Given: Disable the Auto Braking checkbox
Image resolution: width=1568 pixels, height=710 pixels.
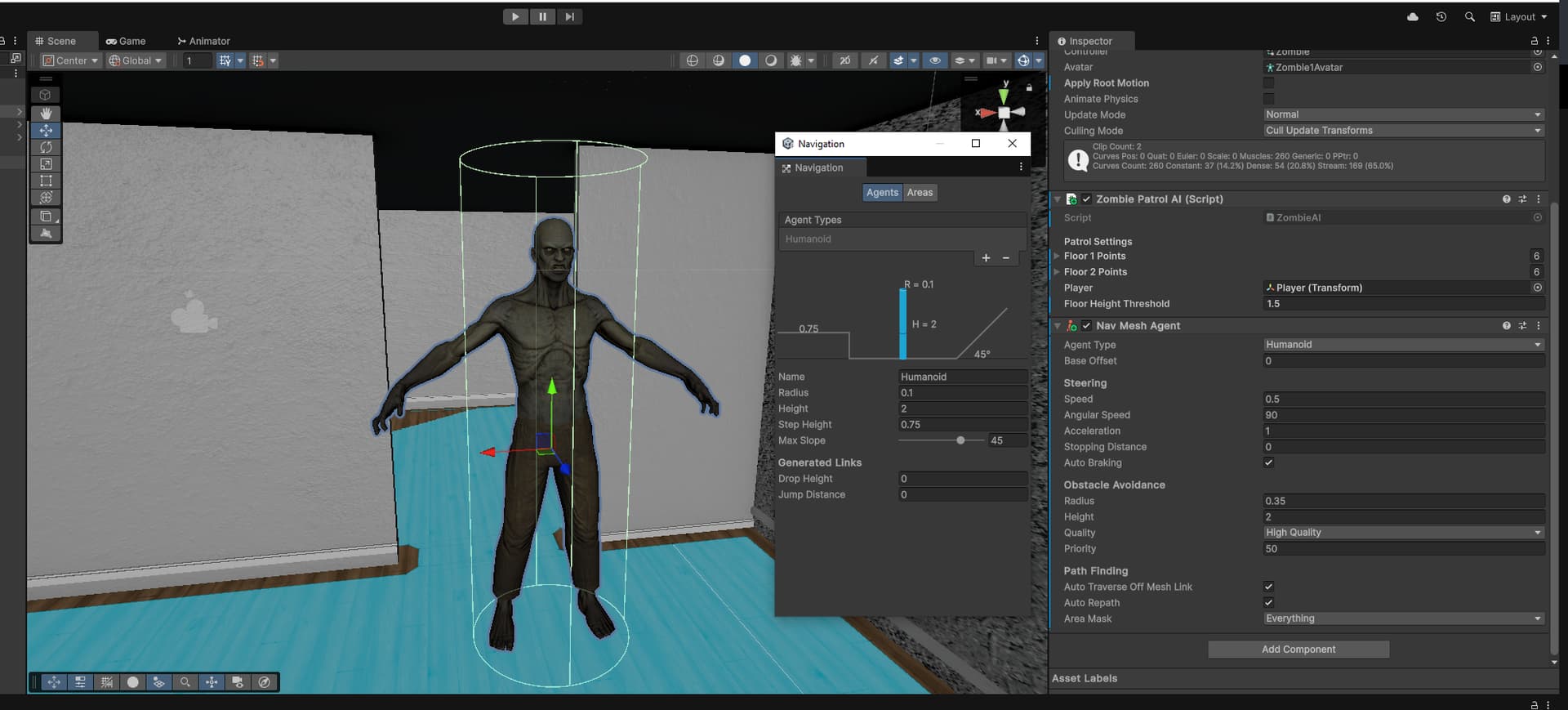Looking at the screenshot, I should pyautogui.click(x=1268, y=462).
